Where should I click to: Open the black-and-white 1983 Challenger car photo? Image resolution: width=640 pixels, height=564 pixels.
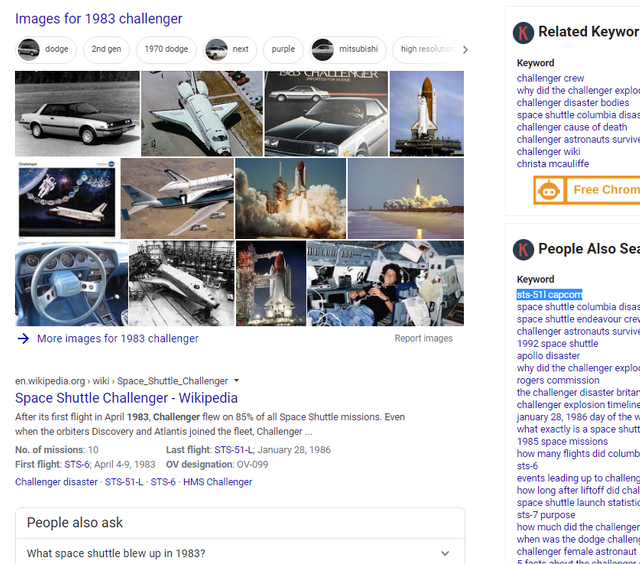(77, 114)
